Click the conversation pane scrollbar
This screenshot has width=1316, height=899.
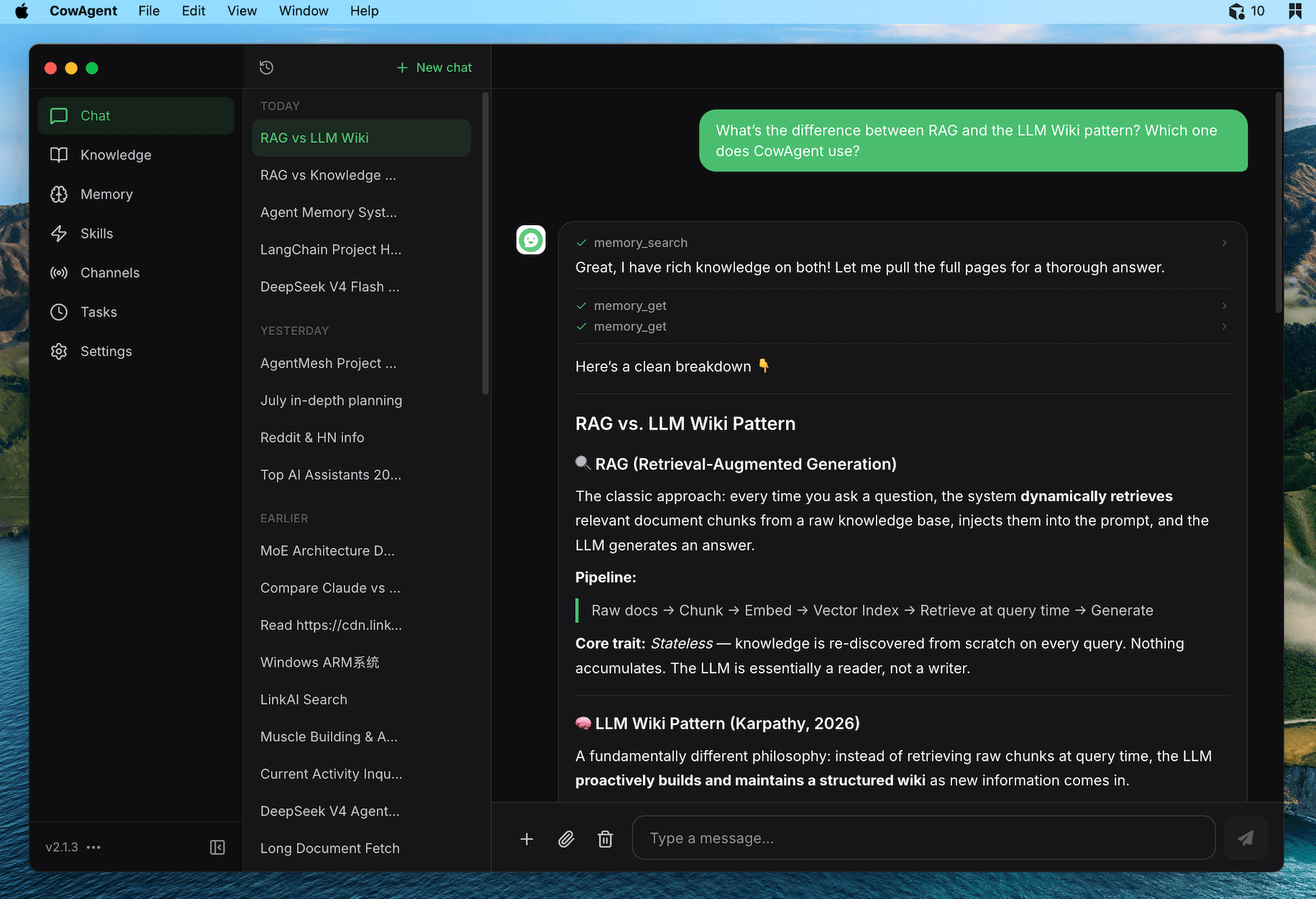[1279, 202]
